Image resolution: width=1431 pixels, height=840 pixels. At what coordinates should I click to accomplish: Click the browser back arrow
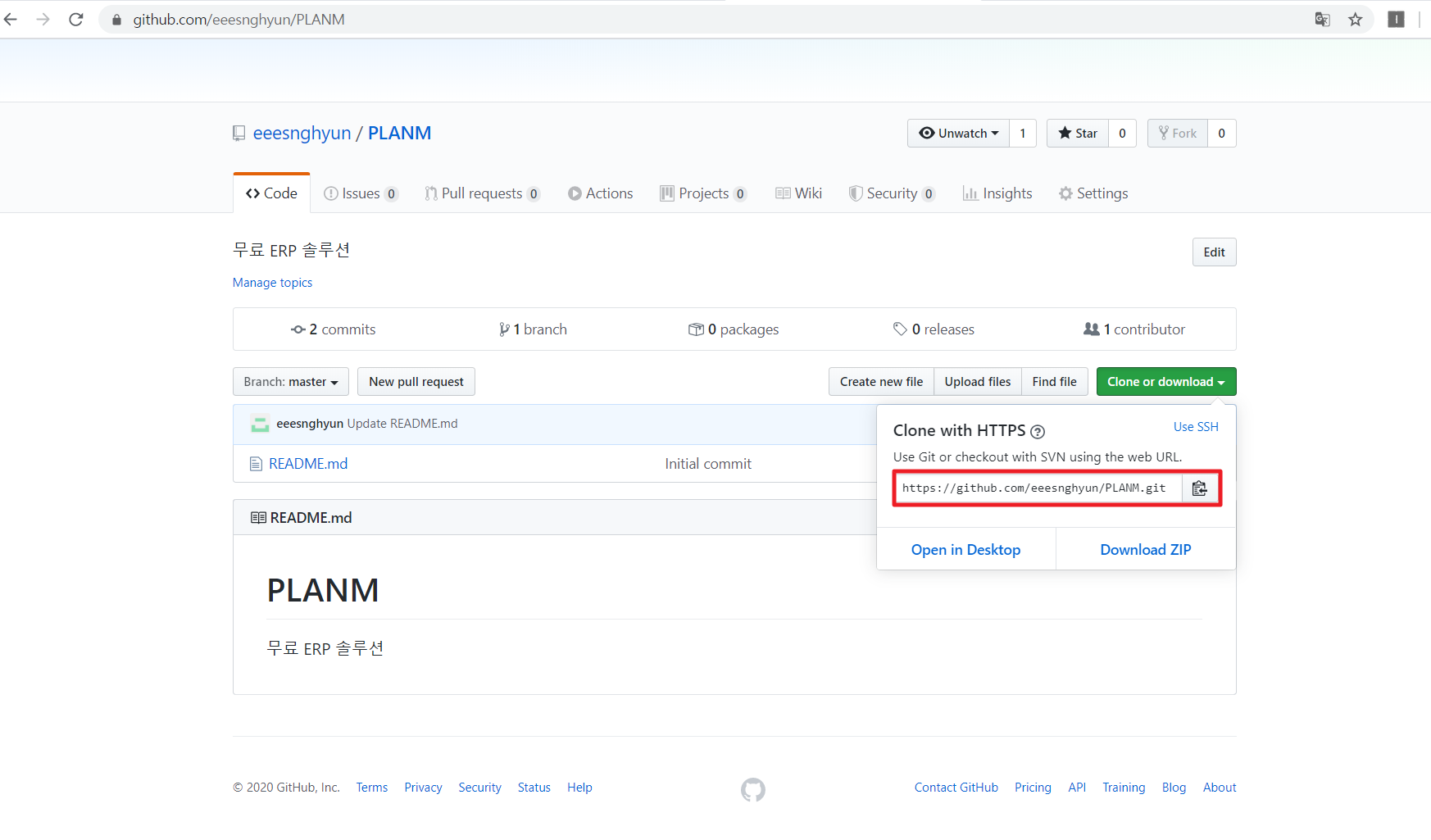11,19
